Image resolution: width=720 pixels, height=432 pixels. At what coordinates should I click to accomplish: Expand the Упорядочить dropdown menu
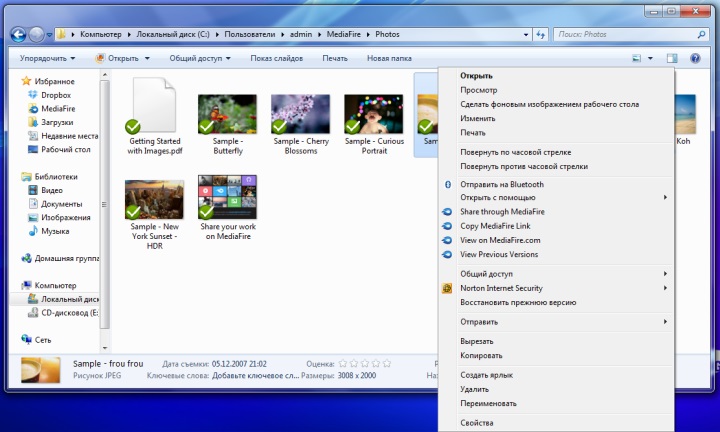click(48, 58)
